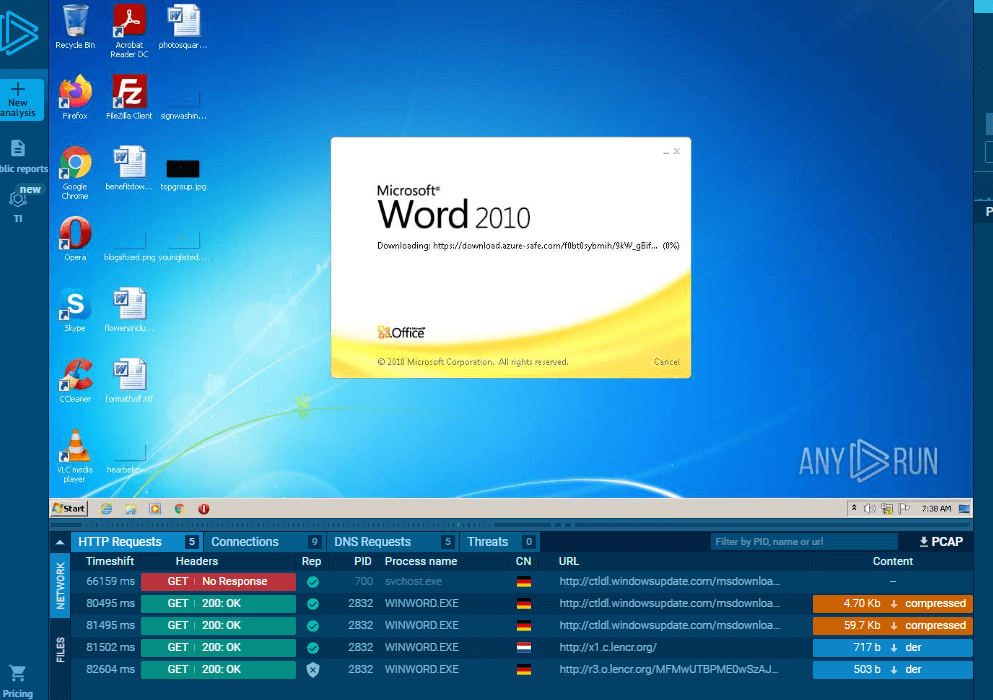Click the URL column header
Viewport: 993px width, 700px height.
569,561
